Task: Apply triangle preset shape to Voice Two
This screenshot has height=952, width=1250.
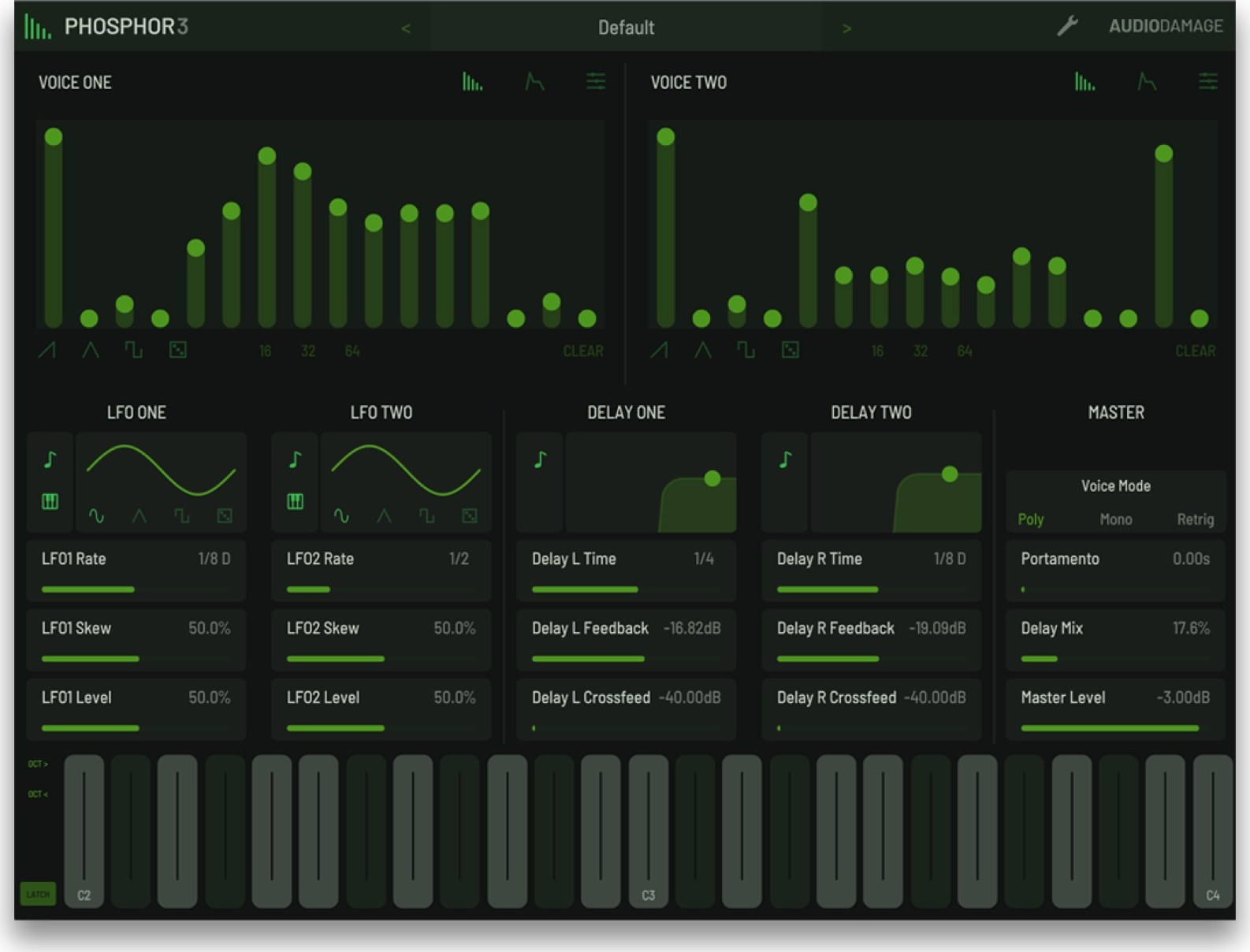Action: click(703, 350)
